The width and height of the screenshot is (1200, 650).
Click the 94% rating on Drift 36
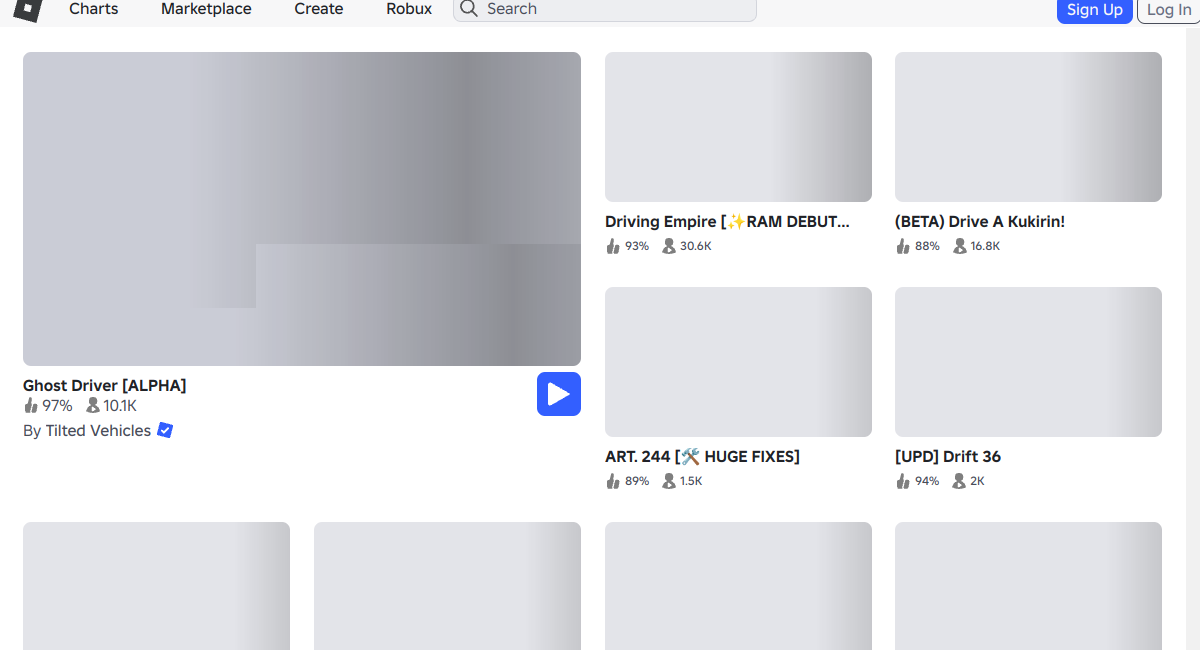click(x=917, y=480)
